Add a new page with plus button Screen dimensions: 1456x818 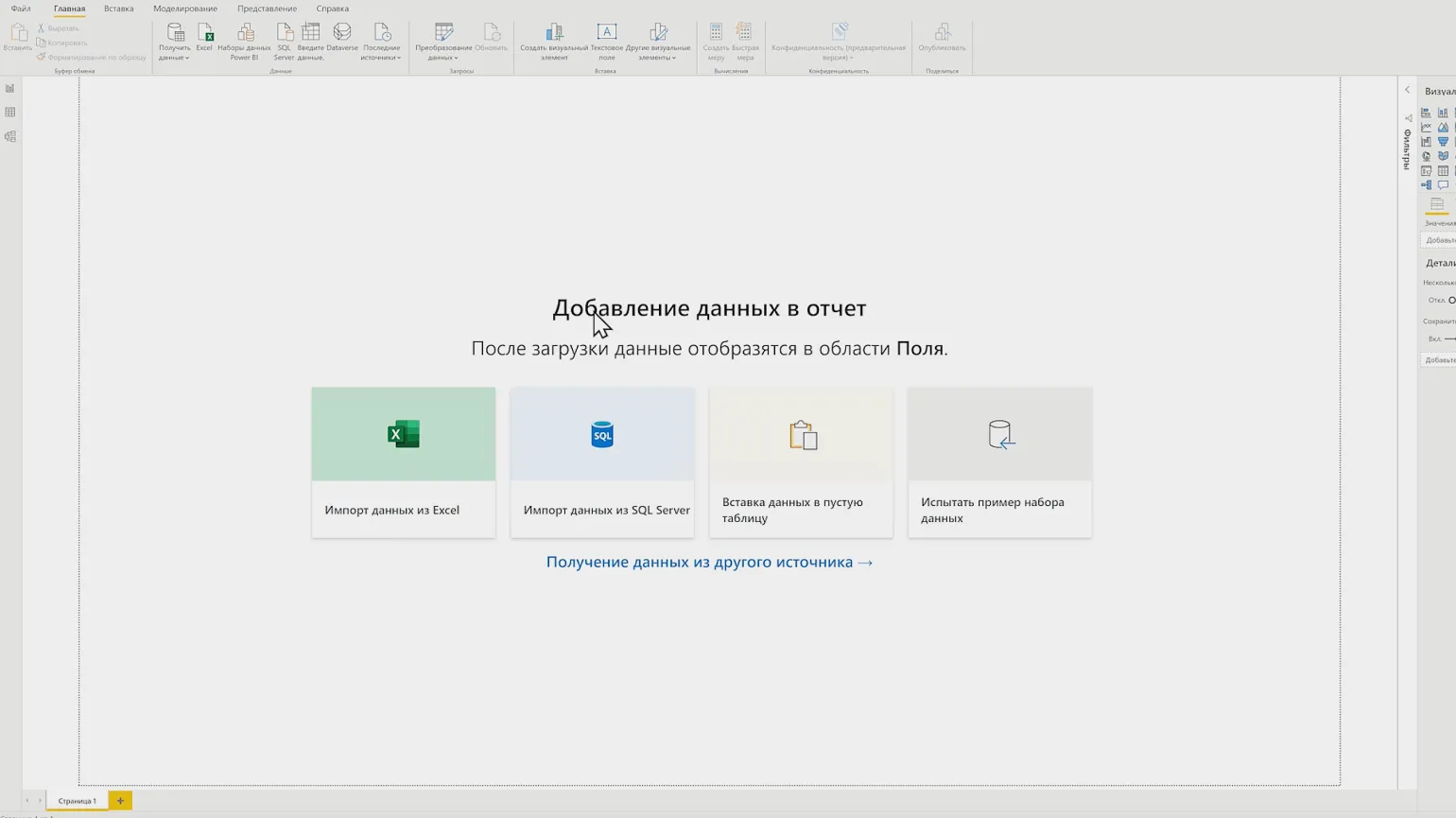tap(120, 801)
